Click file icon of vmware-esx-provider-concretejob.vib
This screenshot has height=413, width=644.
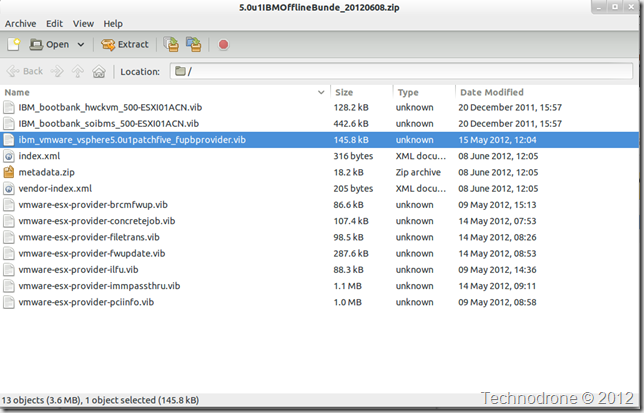pyautogui.click(x=9, y=221)
